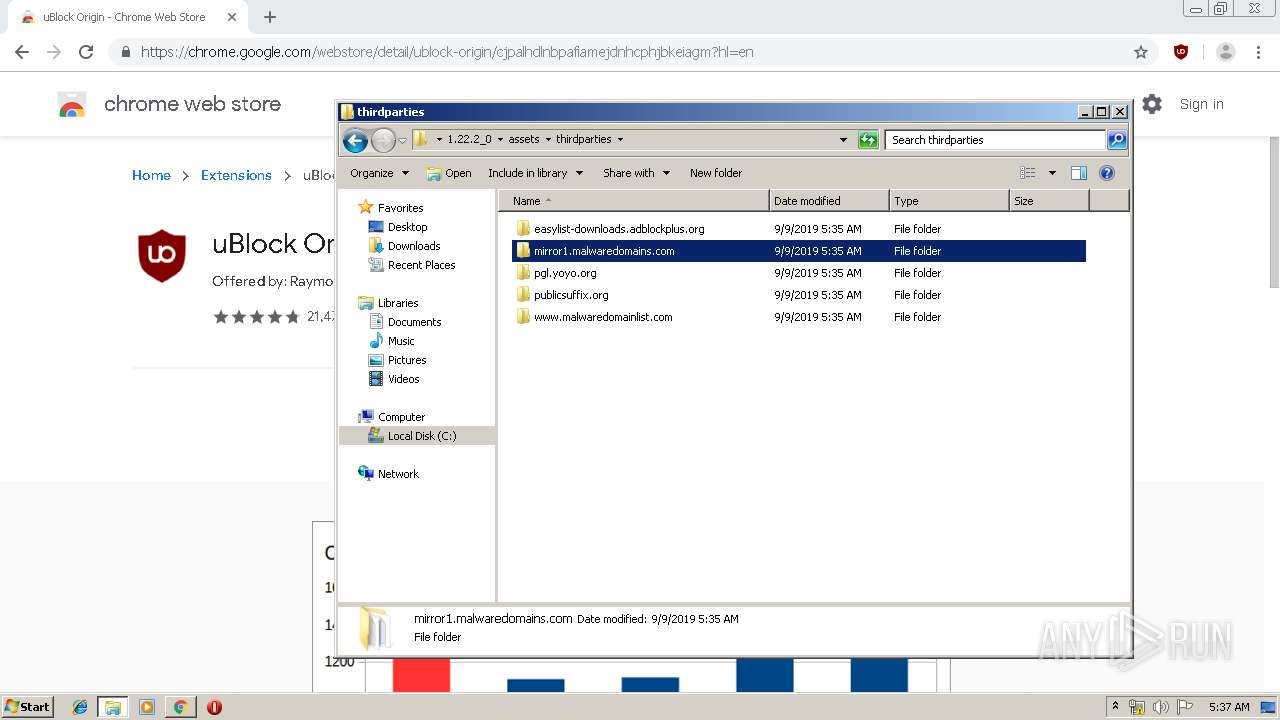Screen dimensions: 1280x720
Task: Select the 1.22.2_0 breadcrumb segment
Action: [x=469, y=140]
